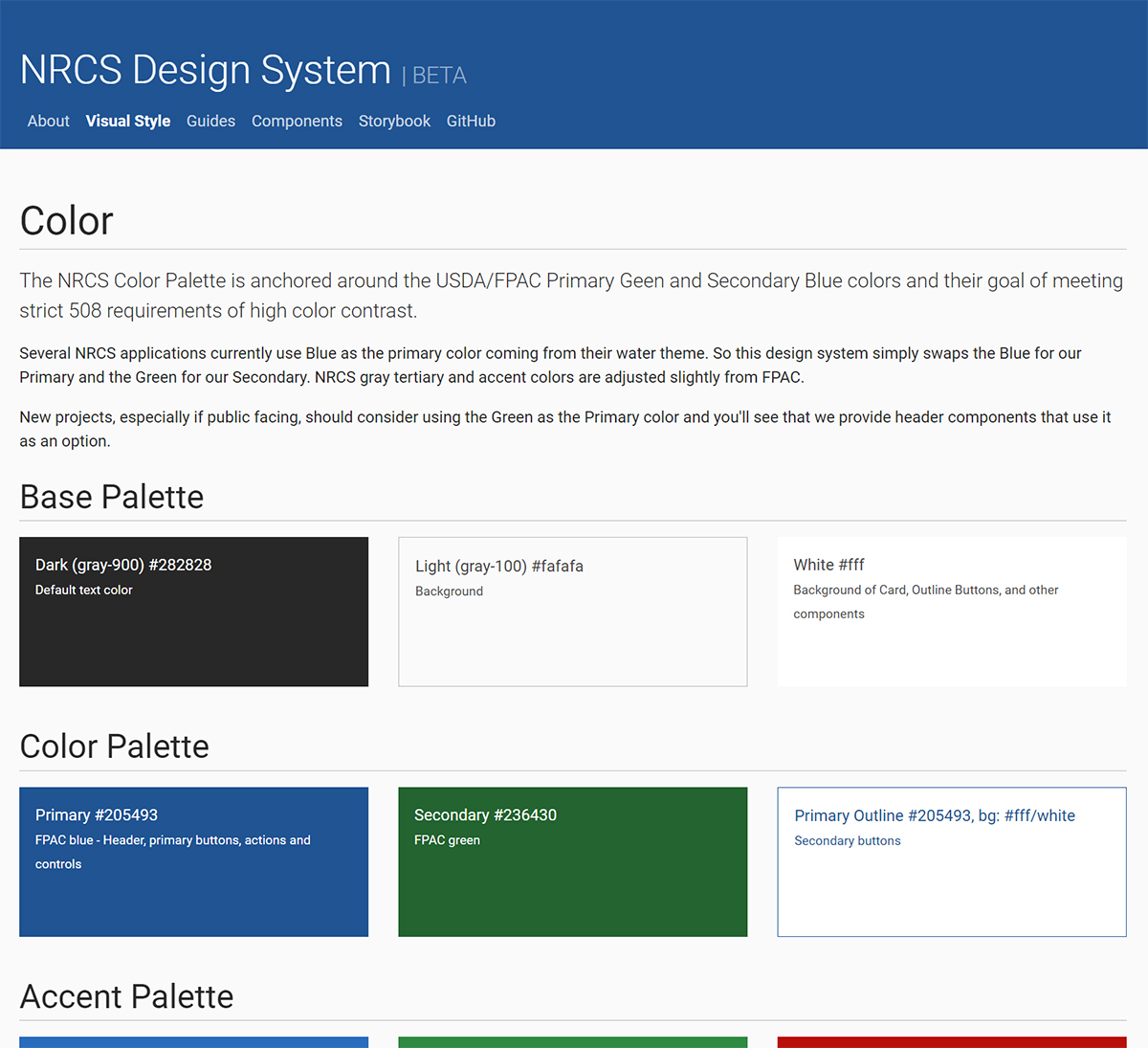The image size is (1148, 1048).
Task: Click the 'Default text color' caption
Action: tap(84, 590)
